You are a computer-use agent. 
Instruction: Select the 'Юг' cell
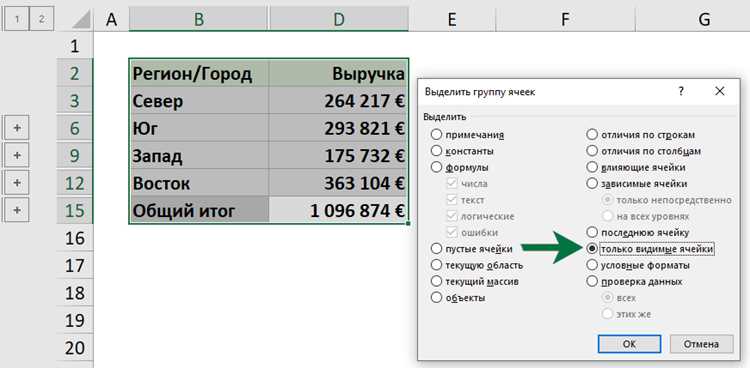click(199, 128)
